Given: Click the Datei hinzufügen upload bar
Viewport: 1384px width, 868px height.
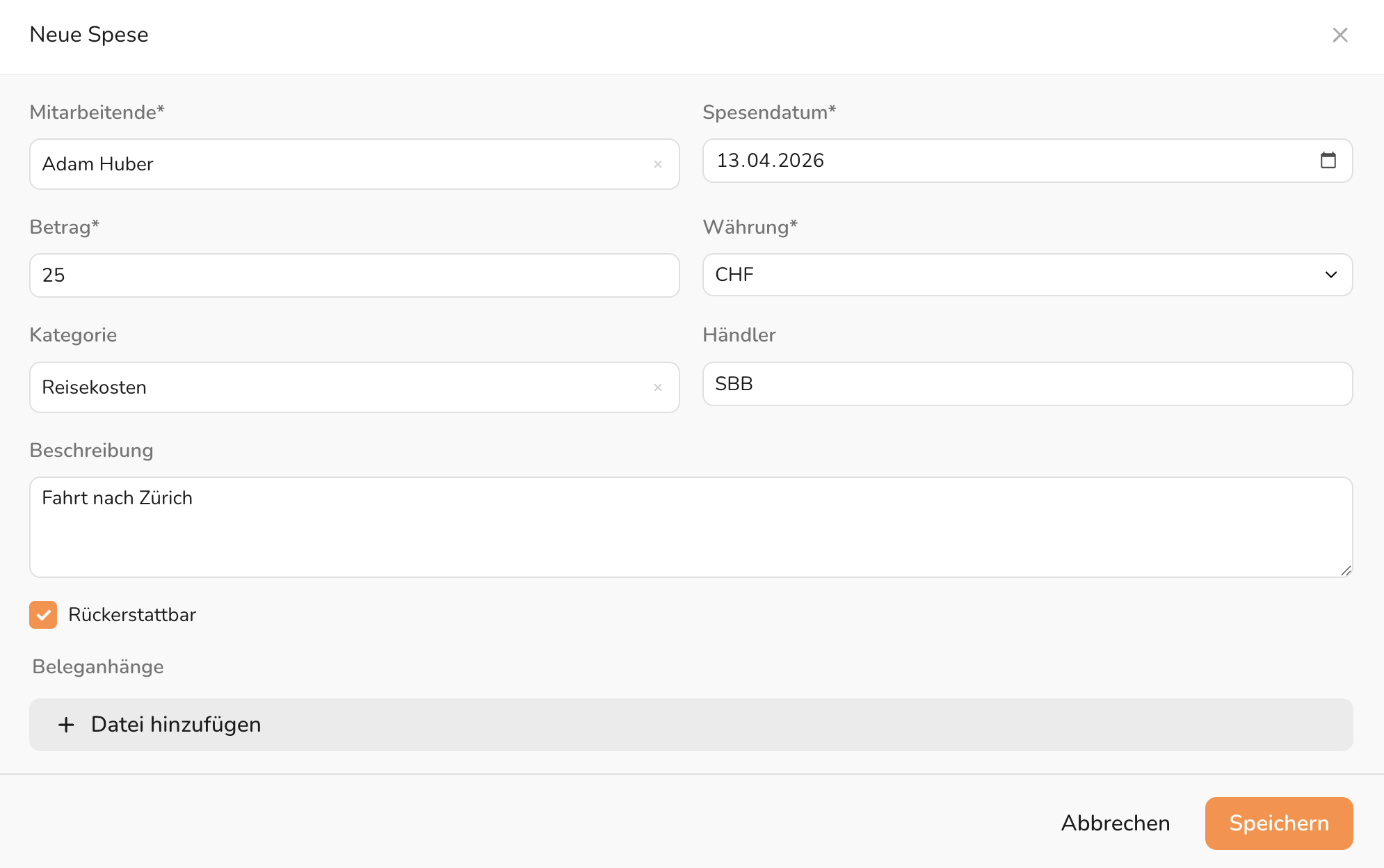Looking at the screenshot, I should tap(691, 725).
